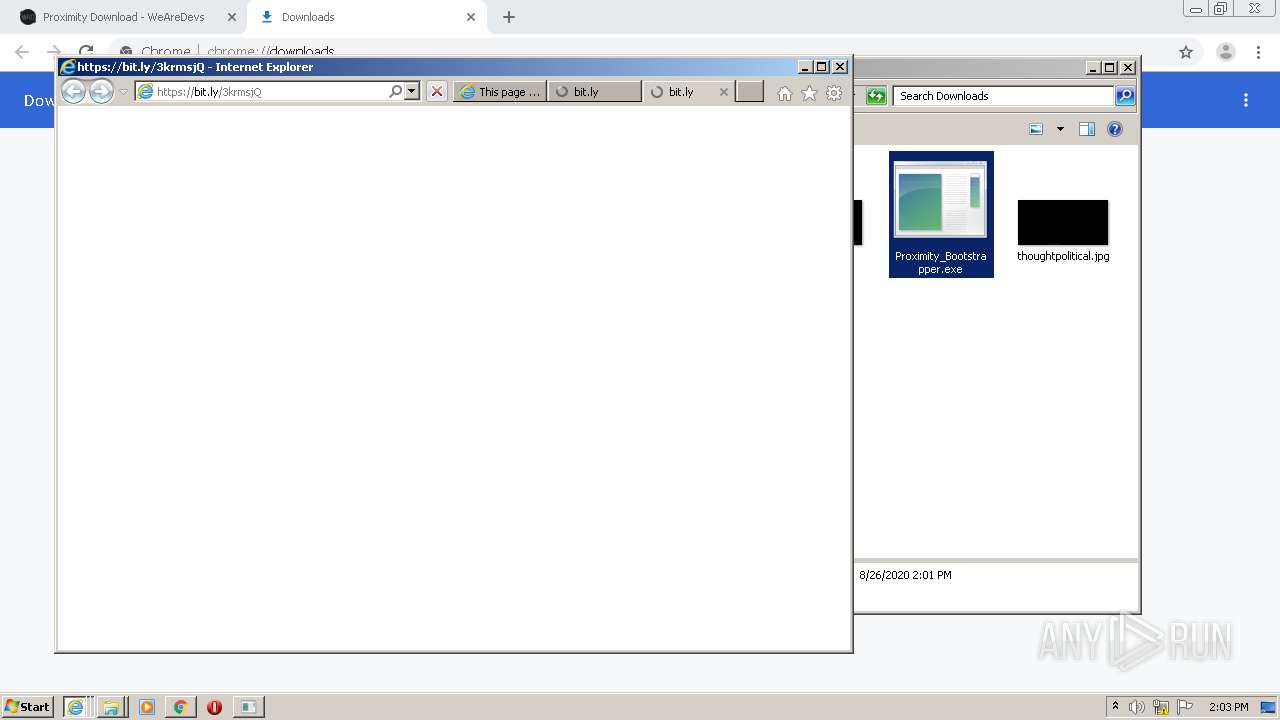Screen dimensions: 1280x720
Task: Open Google Chrome from taskbar
Action: pyautogui.click(x=181, y=707)
